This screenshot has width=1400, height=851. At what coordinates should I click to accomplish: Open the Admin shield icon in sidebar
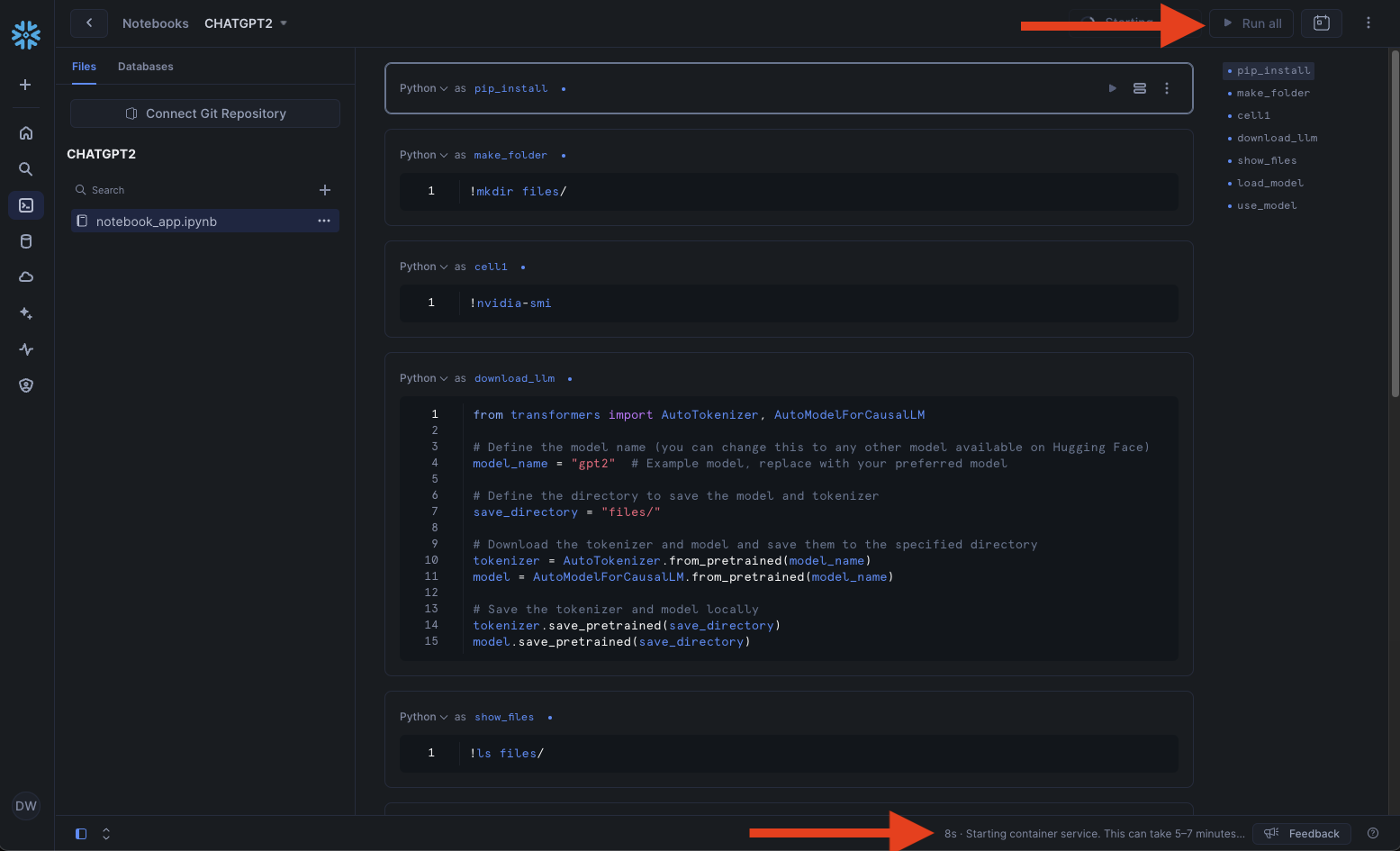click(x=26, y=385)
